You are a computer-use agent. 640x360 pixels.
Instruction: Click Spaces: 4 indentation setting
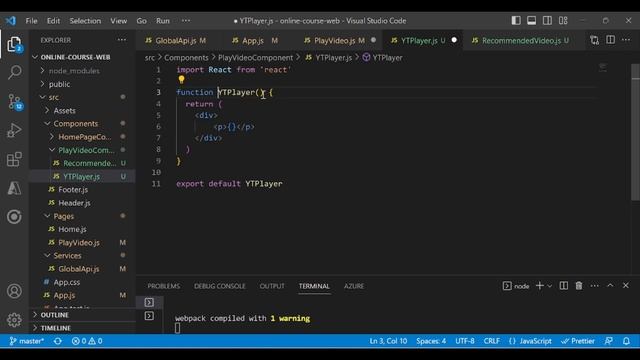(431, 341)
